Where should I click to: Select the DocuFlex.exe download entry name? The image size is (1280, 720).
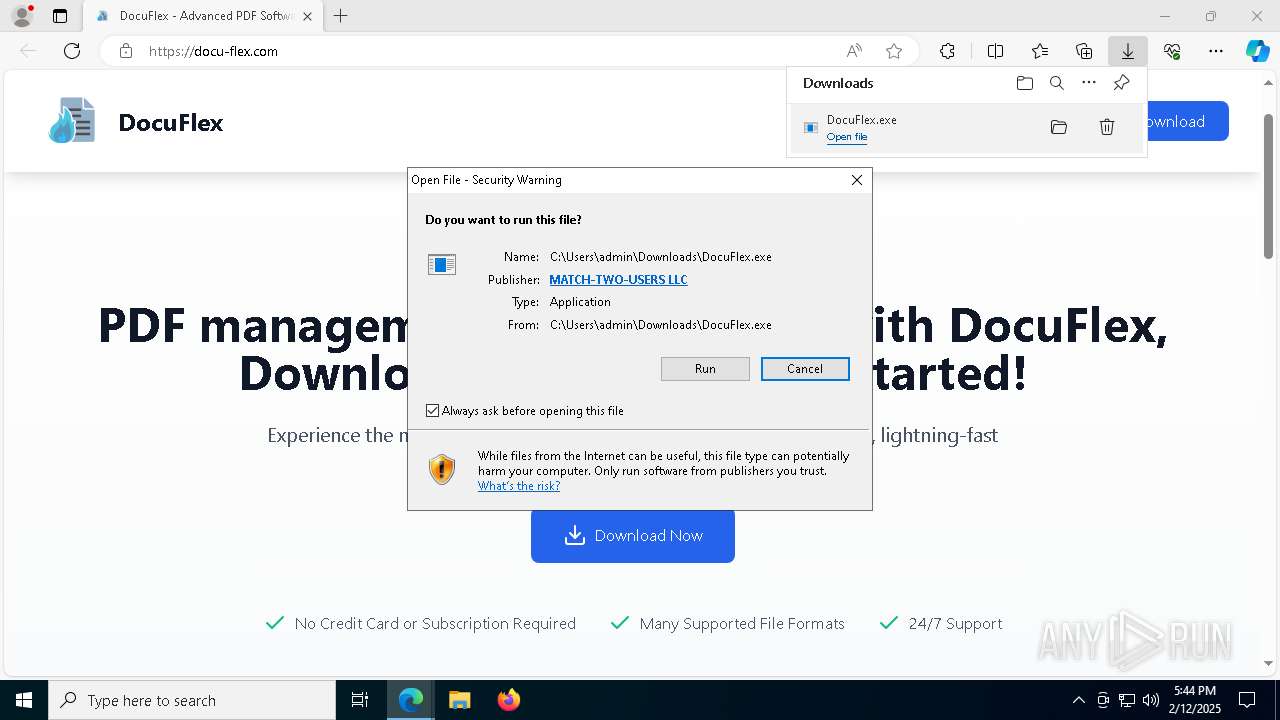tap(862, 120)
